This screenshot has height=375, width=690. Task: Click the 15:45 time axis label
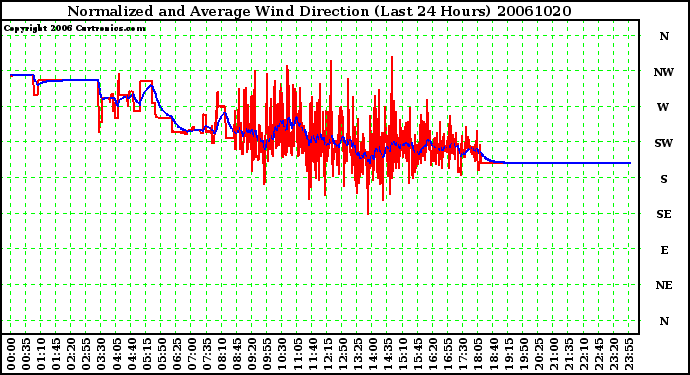point(418,354)
